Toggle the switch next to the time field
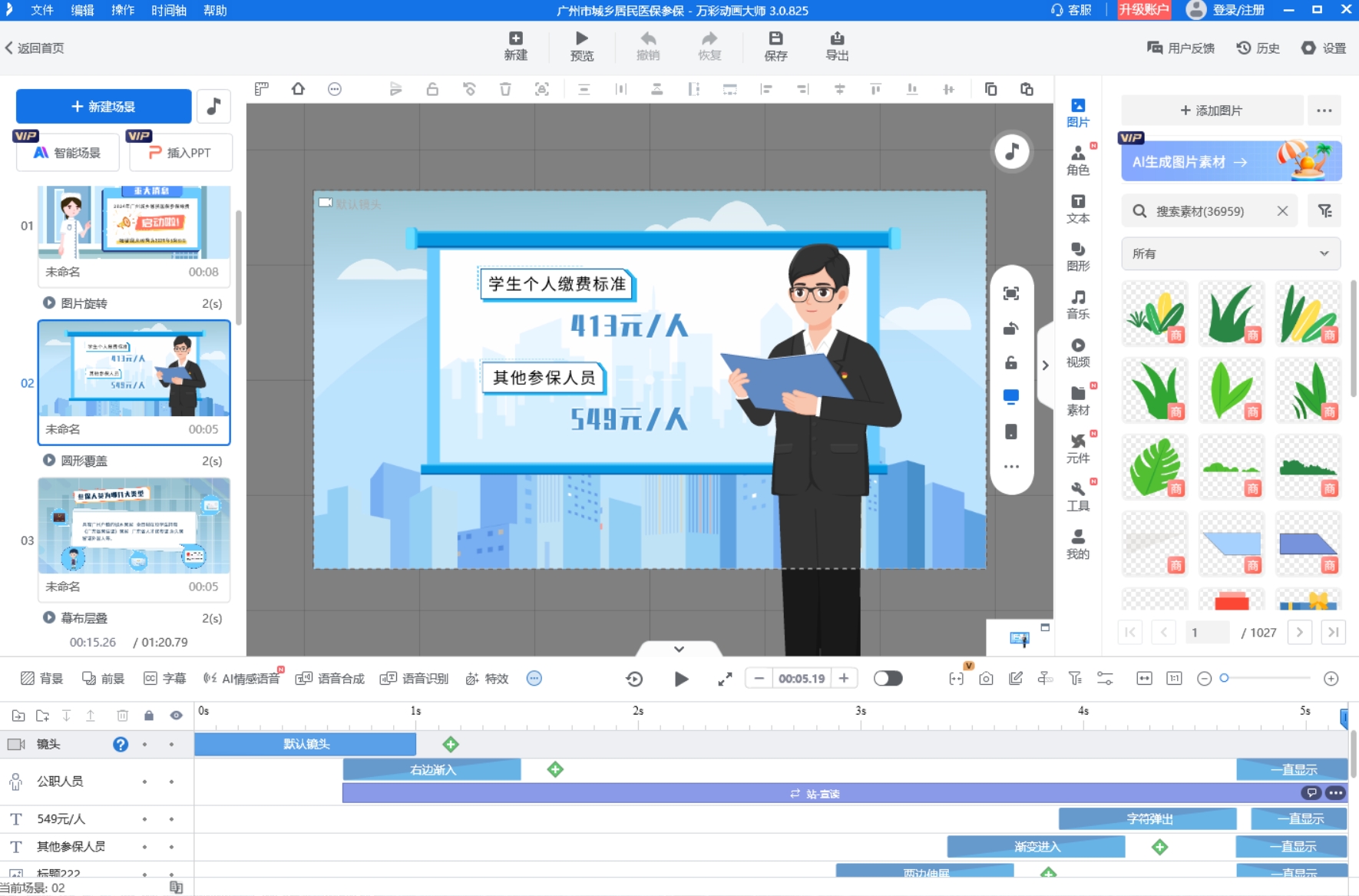The width and height of the screenshot is (1359, 896). pyautogui.click(x=888, y=679)
